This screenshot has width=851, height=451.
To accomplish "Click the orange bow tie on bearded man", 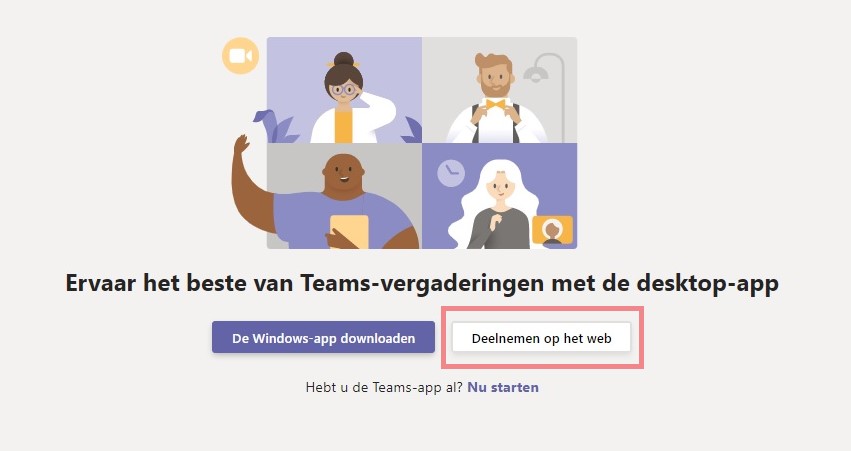I will (495, 104).
